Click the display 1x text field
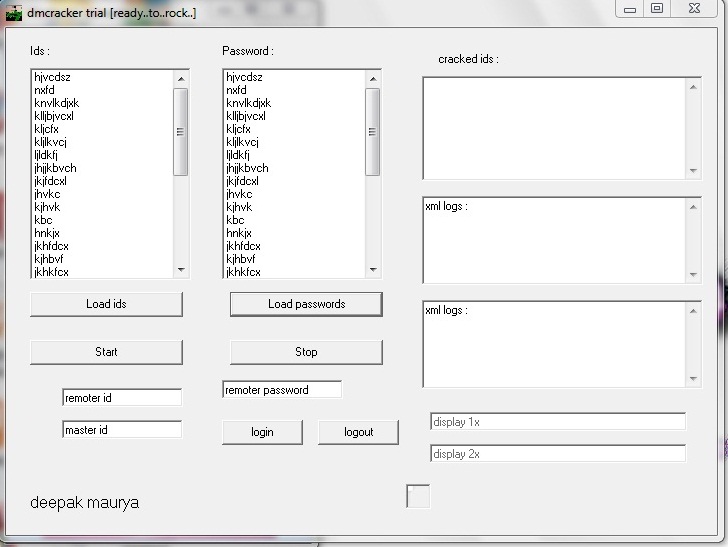Screen dimensions: 728x547 [x=558, y=422]
